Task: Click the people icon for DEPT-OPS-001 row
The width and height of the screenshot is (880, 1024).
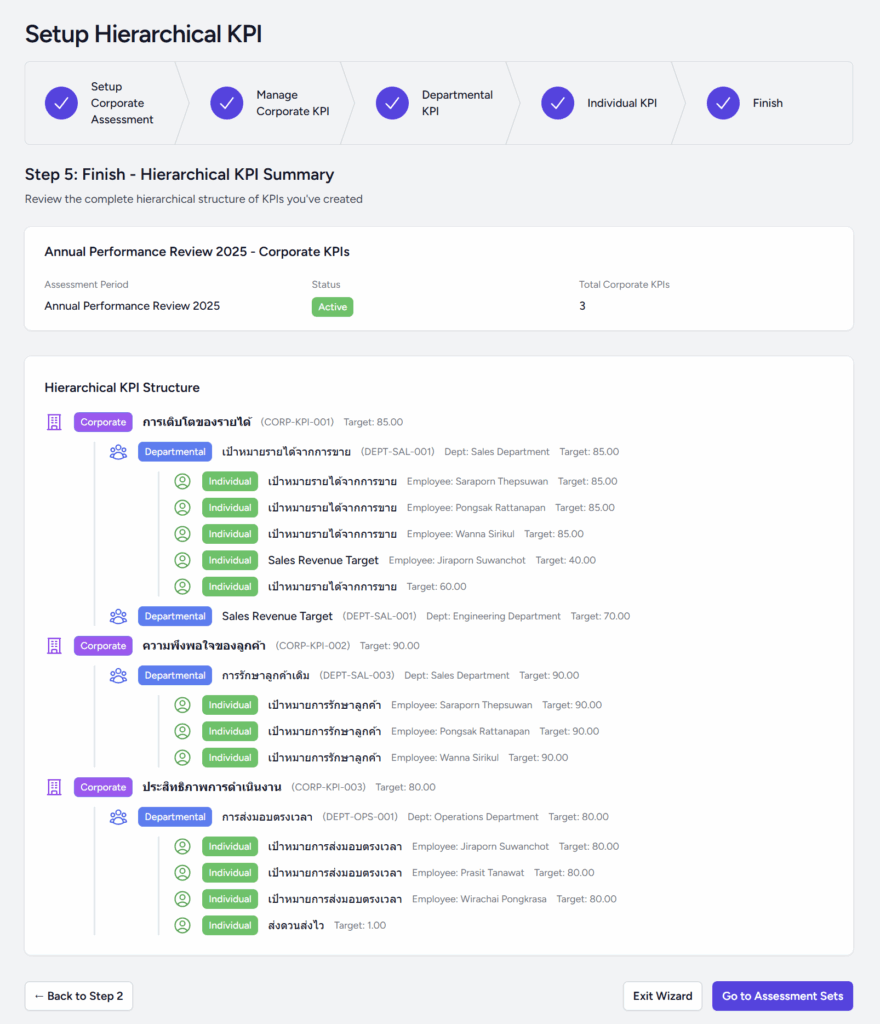Action: point(118,817)
